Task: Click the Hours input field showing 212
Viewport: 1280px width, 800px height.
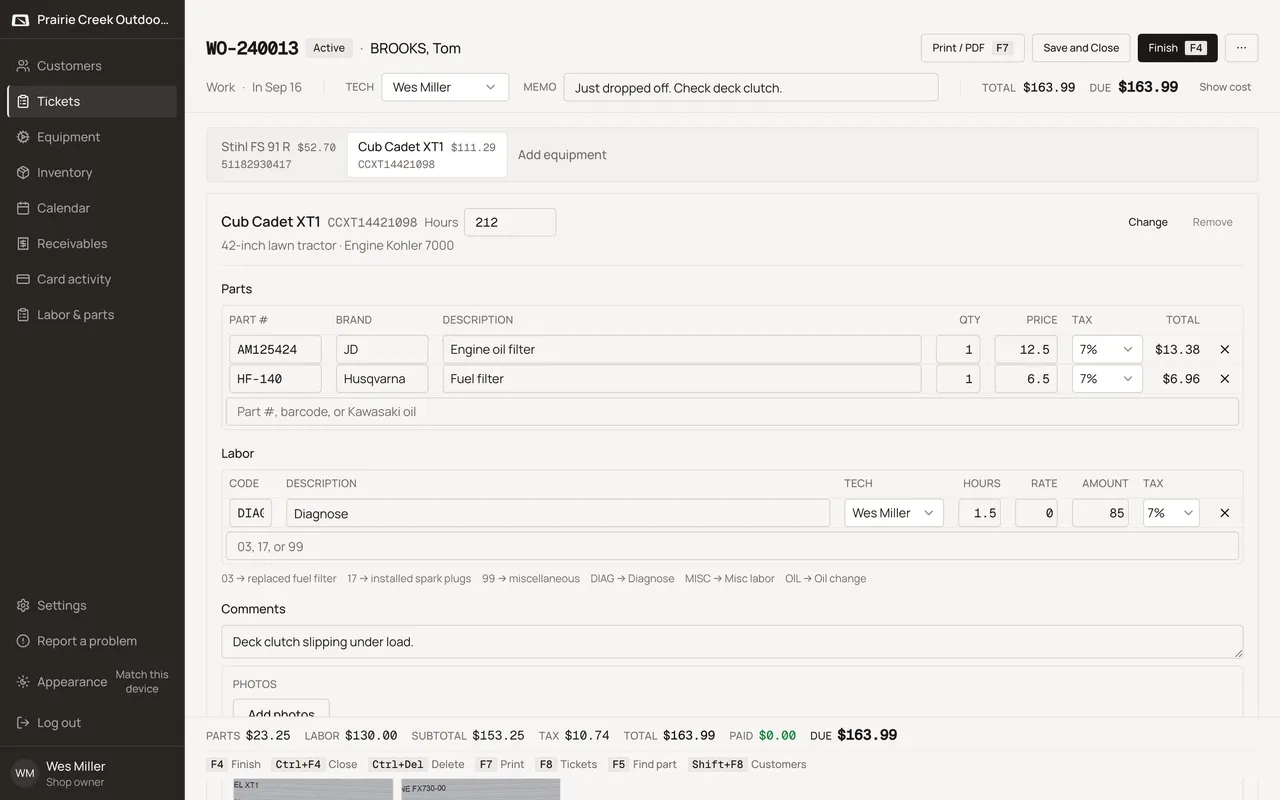Action: [x=510, y=222]
